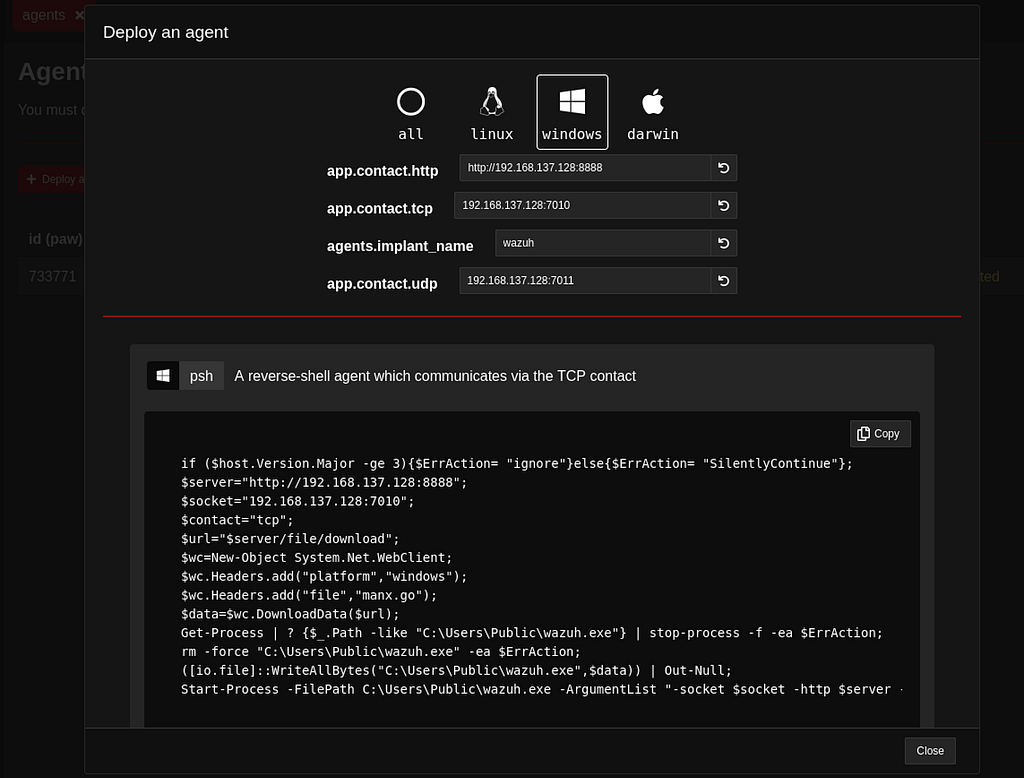The height and width of the screenshot is (778, 1024).
Task: Click the app.contact.udp label
Action: pyautogui.click(x=382, y=284)
